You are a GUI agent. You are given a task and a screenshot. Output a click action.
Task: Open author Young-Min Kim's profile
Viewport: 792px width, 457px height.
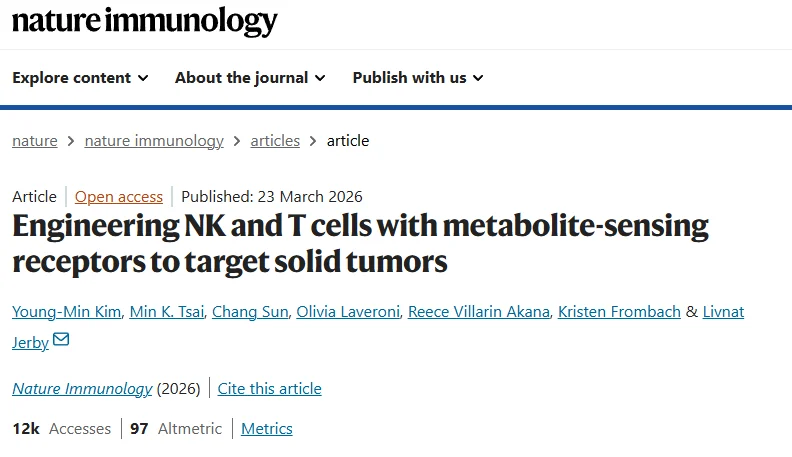click(x=66, y=312)
